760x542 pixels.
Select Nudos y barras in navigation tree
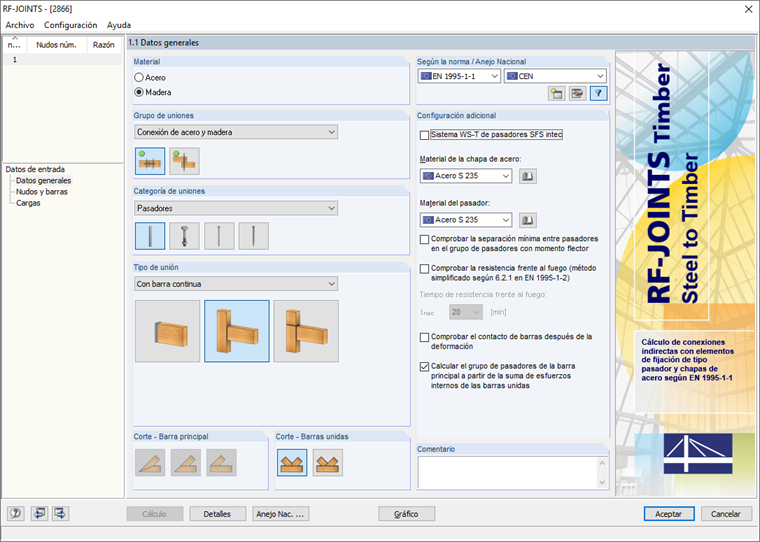click(x=42, y=191)
